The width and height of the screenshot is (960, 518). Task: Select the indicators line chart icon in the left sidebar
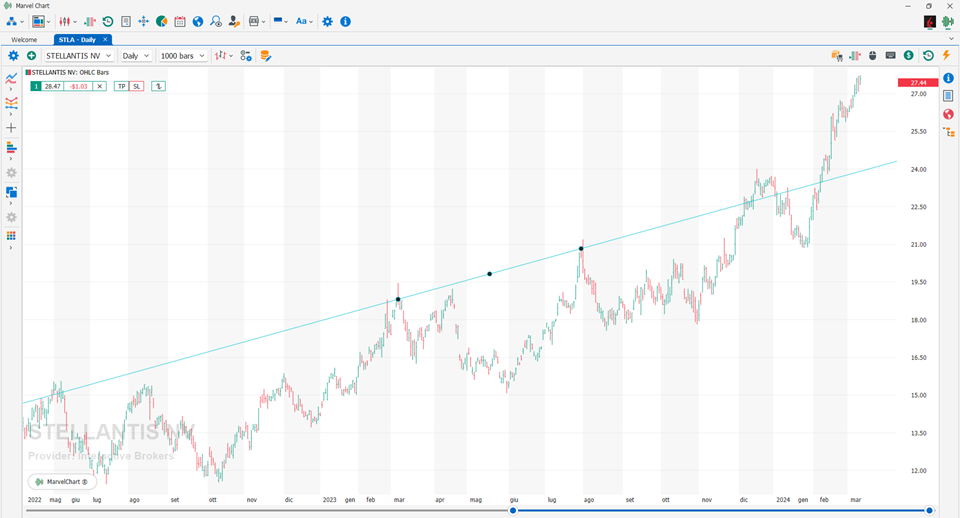(x=11, y=78)
